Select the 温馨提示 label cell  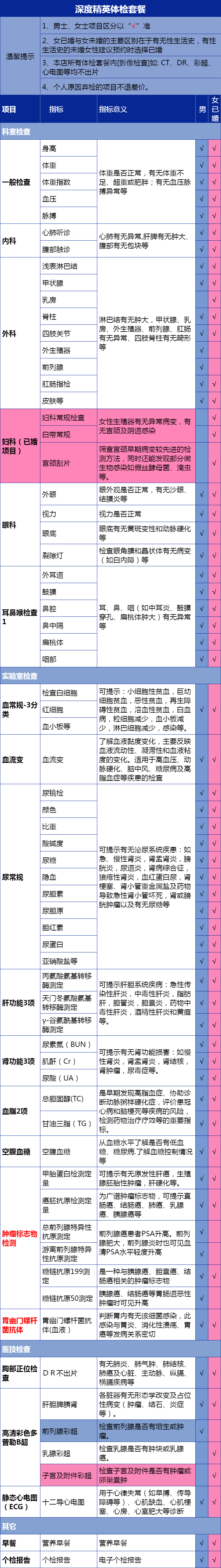coord(20,56)
